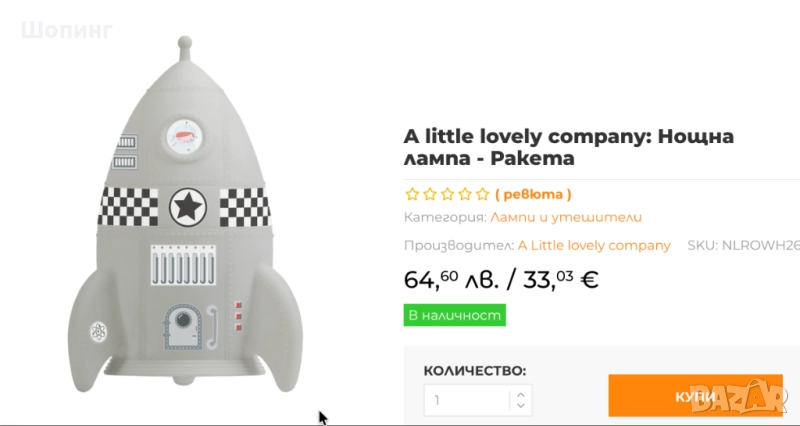
Task: Click the КОЛИЧЕСТВО label
Action: tap(474, 371)
